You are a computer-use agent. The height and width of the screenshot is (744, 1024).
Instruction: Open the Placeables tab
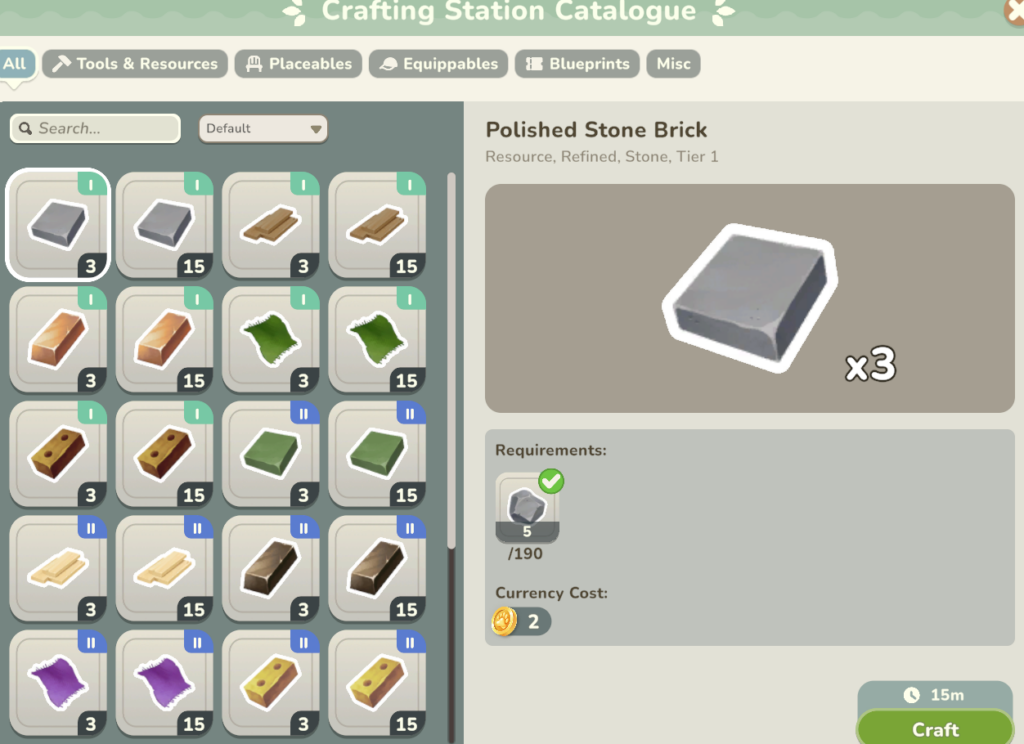tap(298, 64)
